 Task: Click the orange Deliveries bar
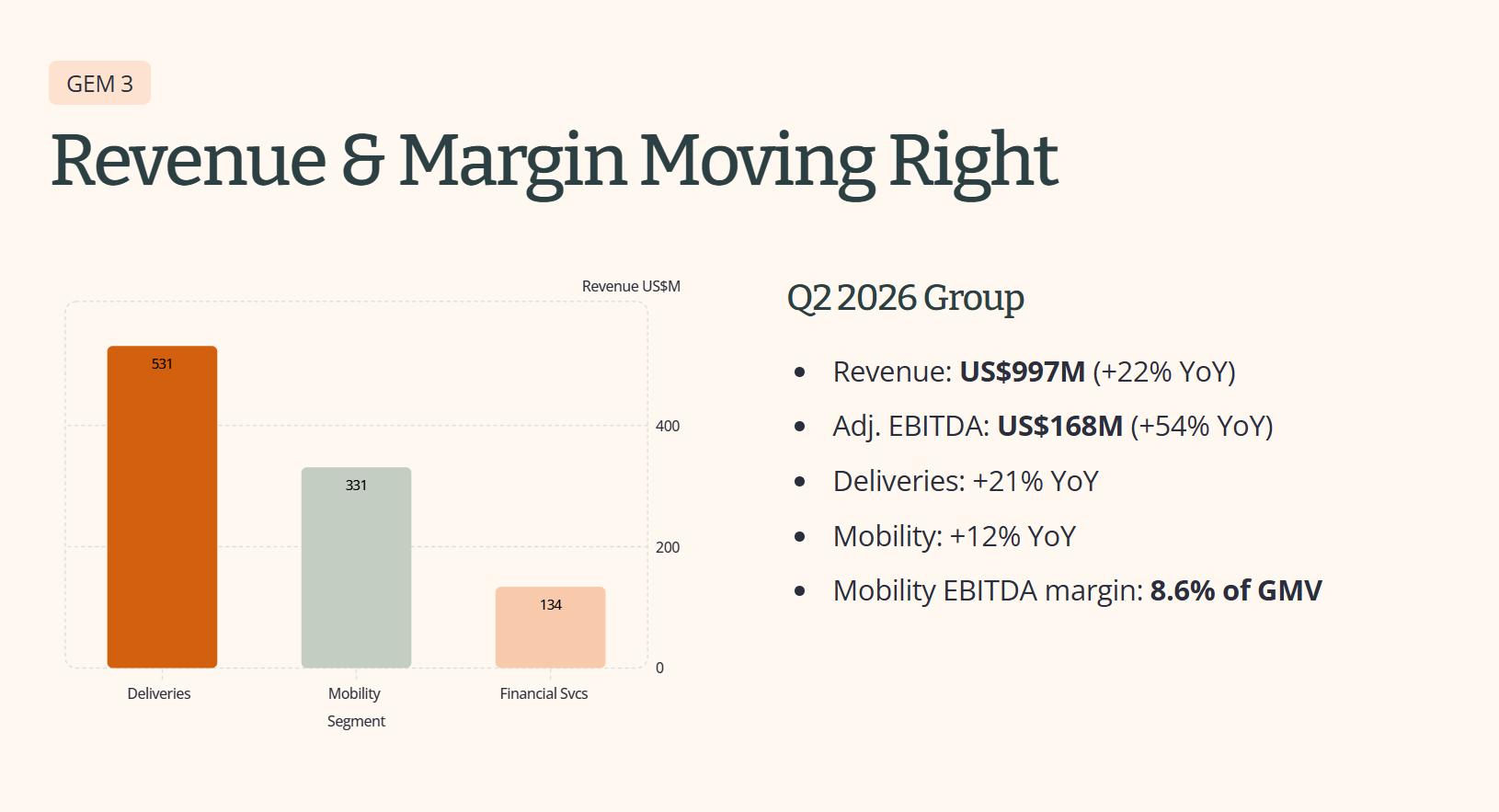coord(162,507)
